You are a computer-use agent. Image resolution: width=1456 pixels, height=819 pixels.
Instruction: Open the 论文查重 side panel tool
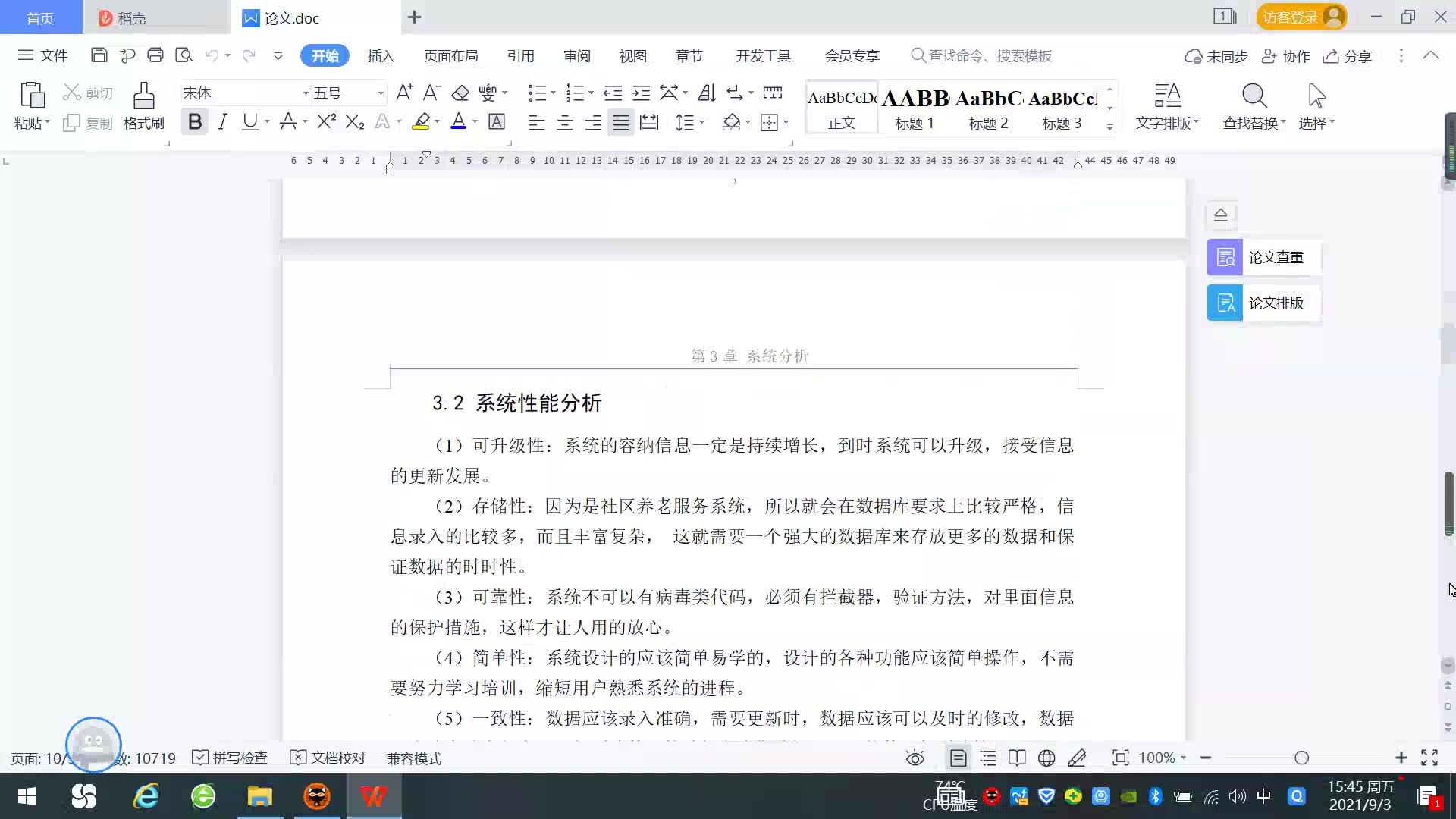click(1263, 258)
